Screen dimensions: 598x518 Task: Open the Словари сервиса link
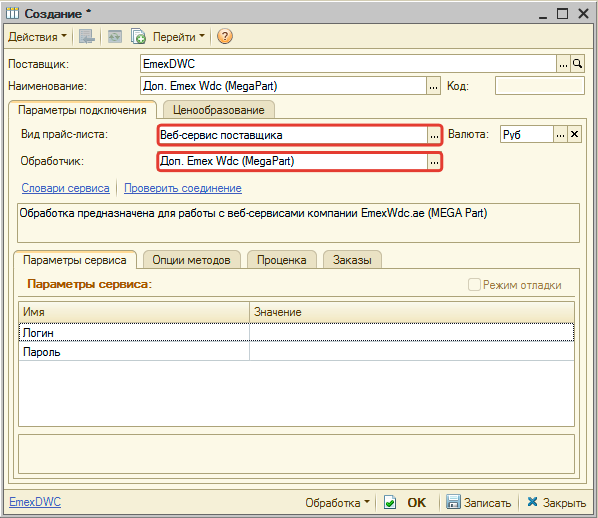[x=65, y=188]
